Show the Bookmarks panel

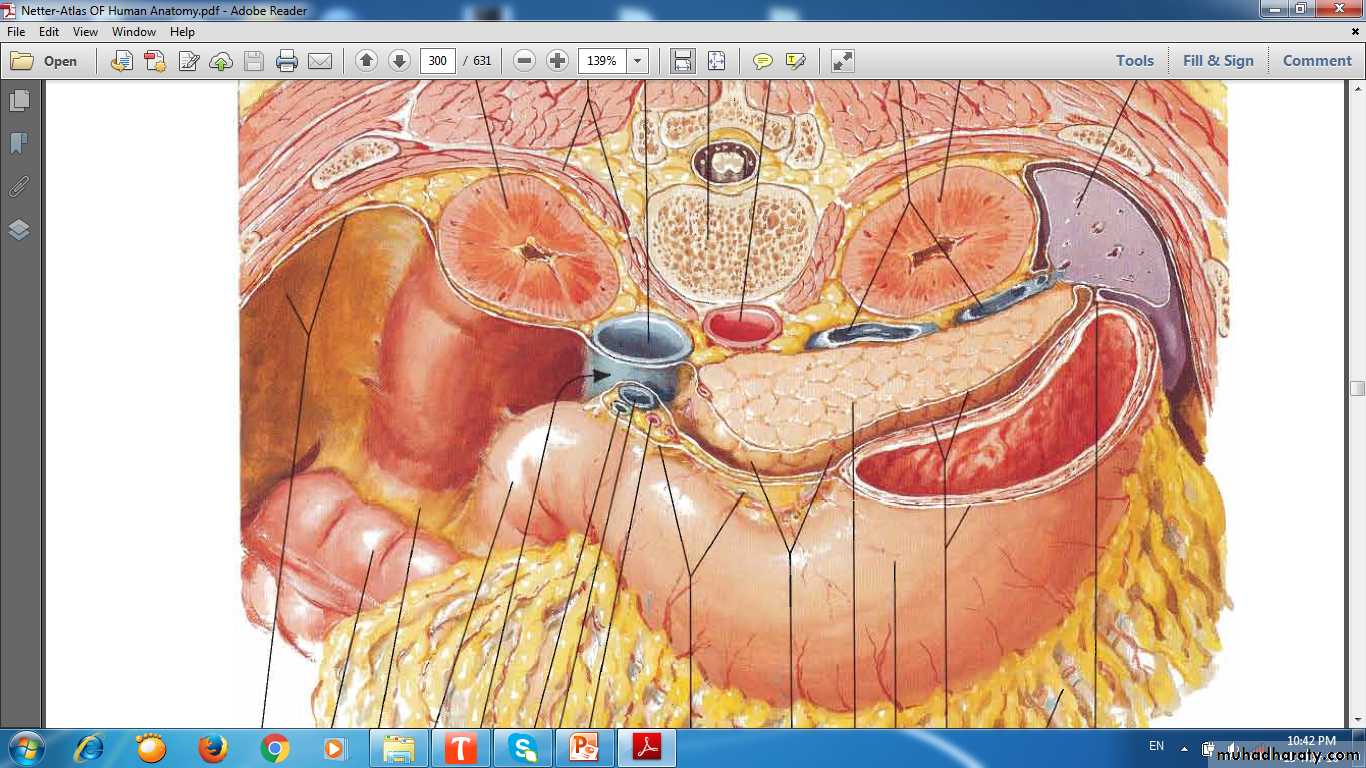19,144
